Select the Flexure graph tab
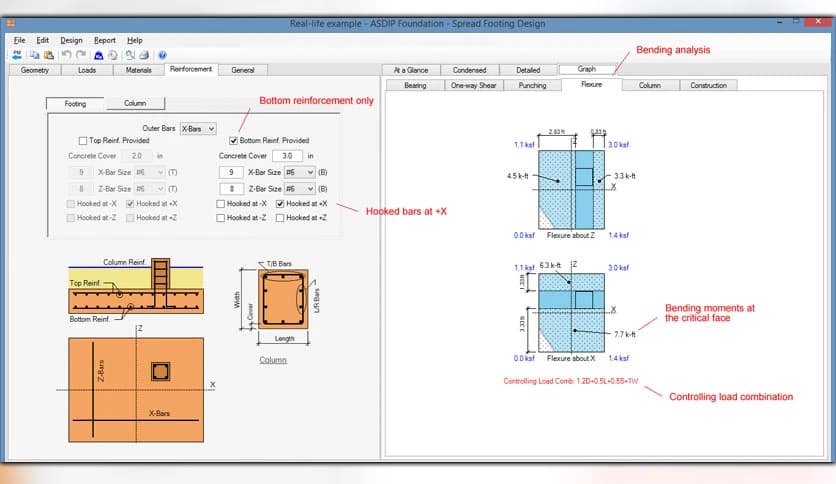 pos(591,84)
